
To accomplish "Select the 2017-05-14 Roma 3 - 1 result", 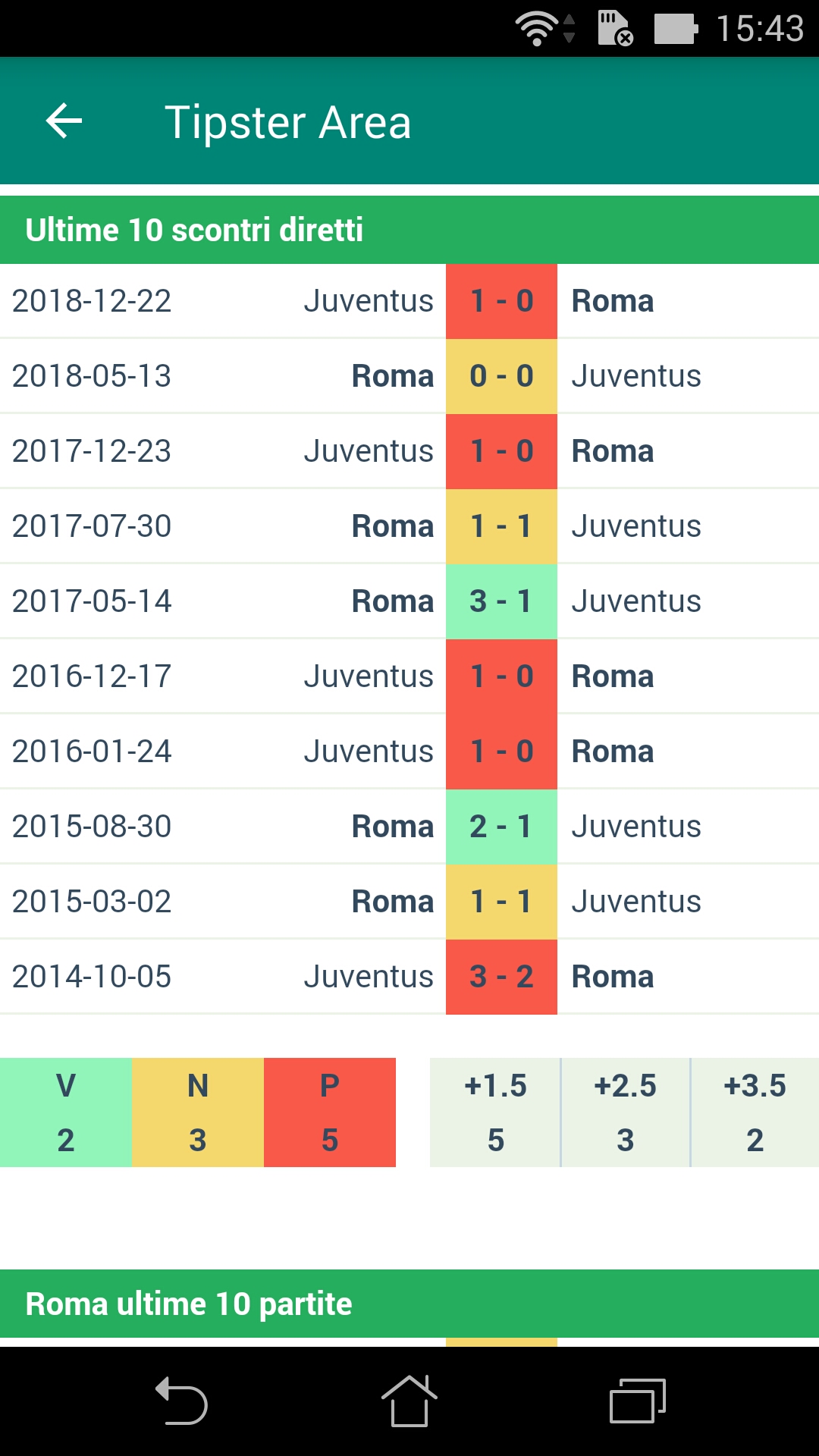I will pyautogui.click(x=409, y=601).
